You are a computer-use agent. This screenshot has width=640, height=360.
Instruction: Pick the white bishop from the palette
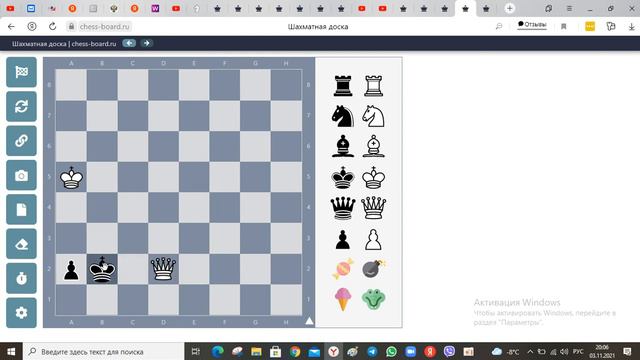tap(373, 146)
